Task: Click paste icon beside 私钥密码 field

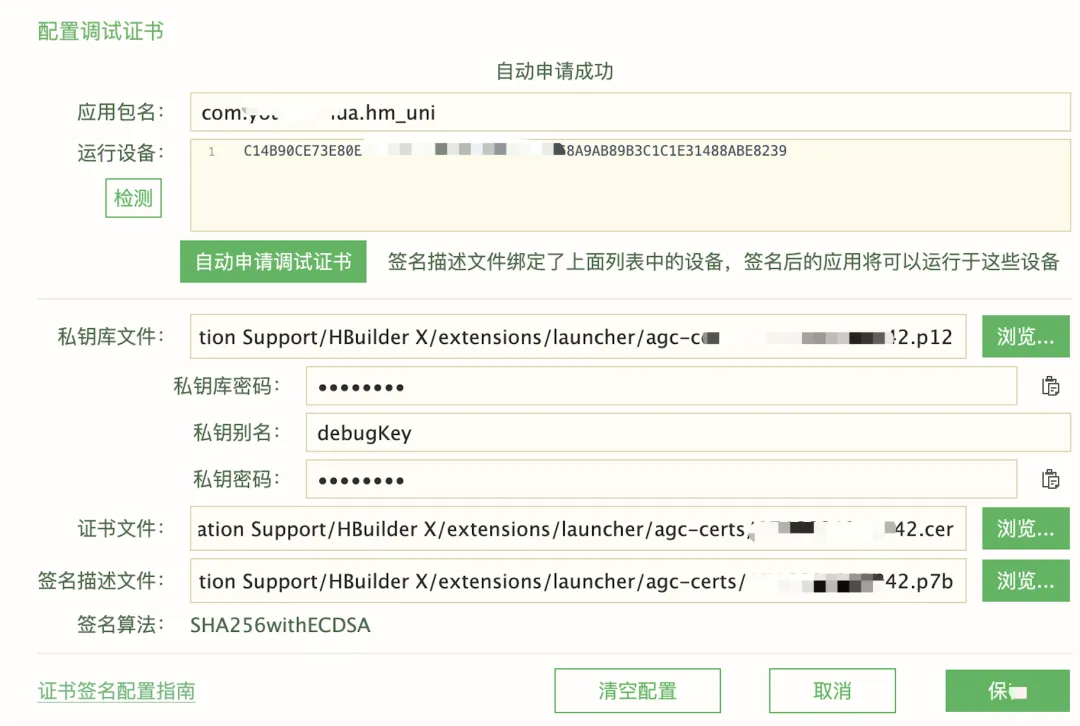Action: (1050, 479)
